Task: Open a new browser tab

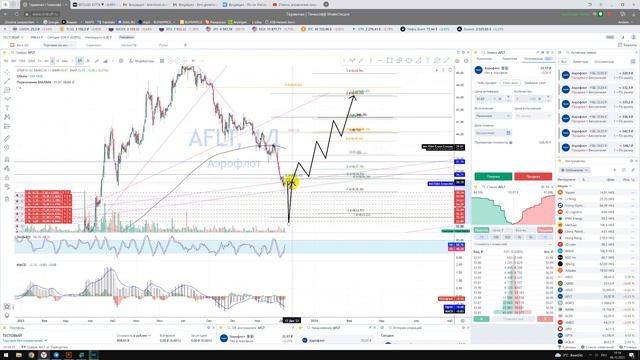Action: point(326,4)
